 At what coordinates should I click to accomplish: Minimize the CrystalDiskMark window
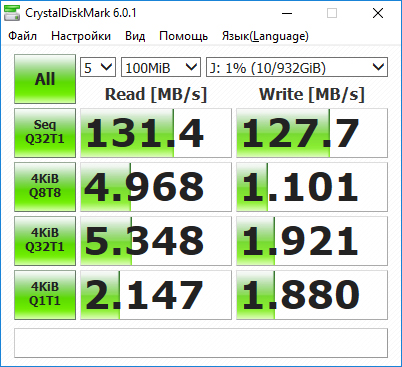point(287,13)
